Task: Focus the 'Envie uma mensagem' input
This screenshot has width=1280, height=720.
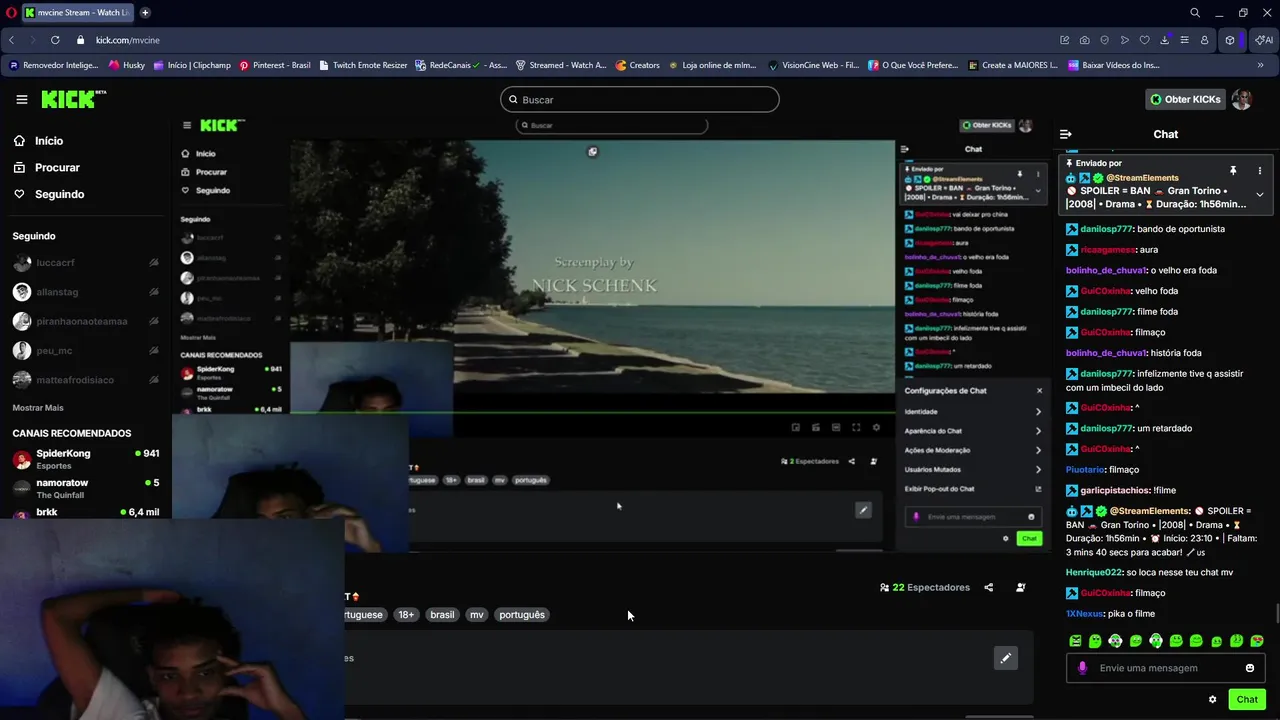Action: click(x=1166, y=668)
